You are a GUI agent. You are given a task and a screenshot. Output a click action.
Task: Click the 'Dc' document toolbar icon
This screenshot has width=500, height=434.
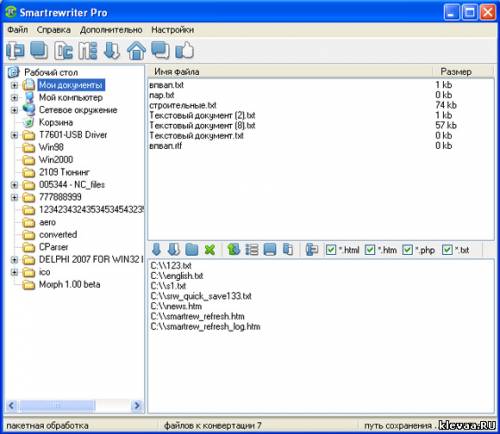[x=63, y=51]
